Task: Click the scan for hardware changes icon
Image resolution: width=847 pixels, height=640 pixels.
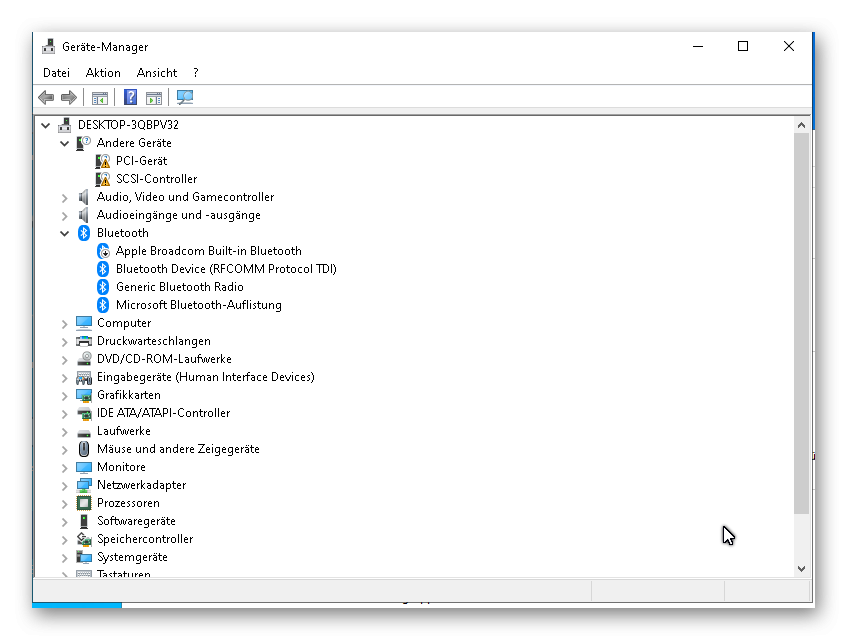Action: pos(185,97)
